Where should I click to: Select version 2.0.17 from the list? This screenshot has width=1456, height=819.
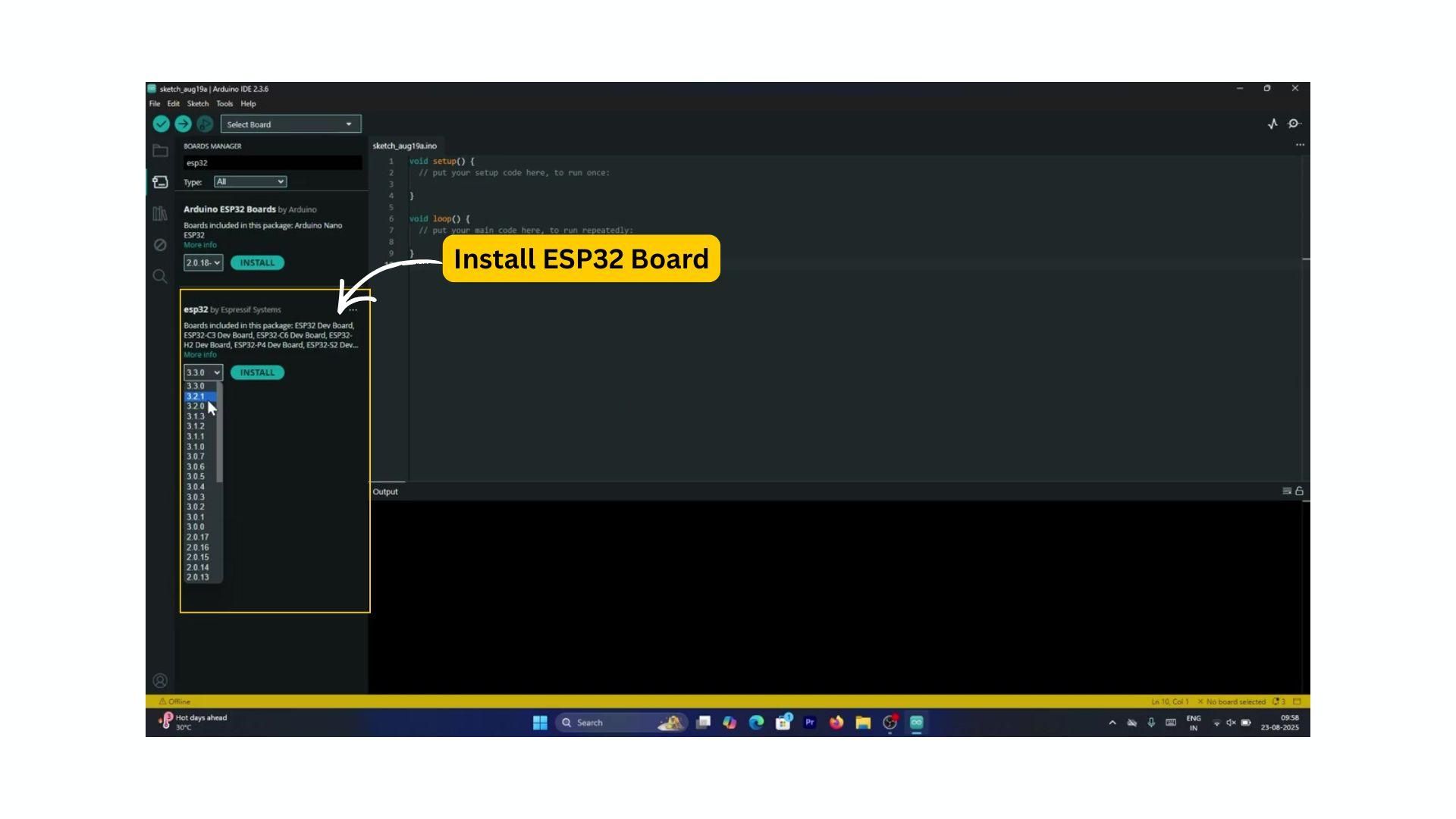[201, 537]
